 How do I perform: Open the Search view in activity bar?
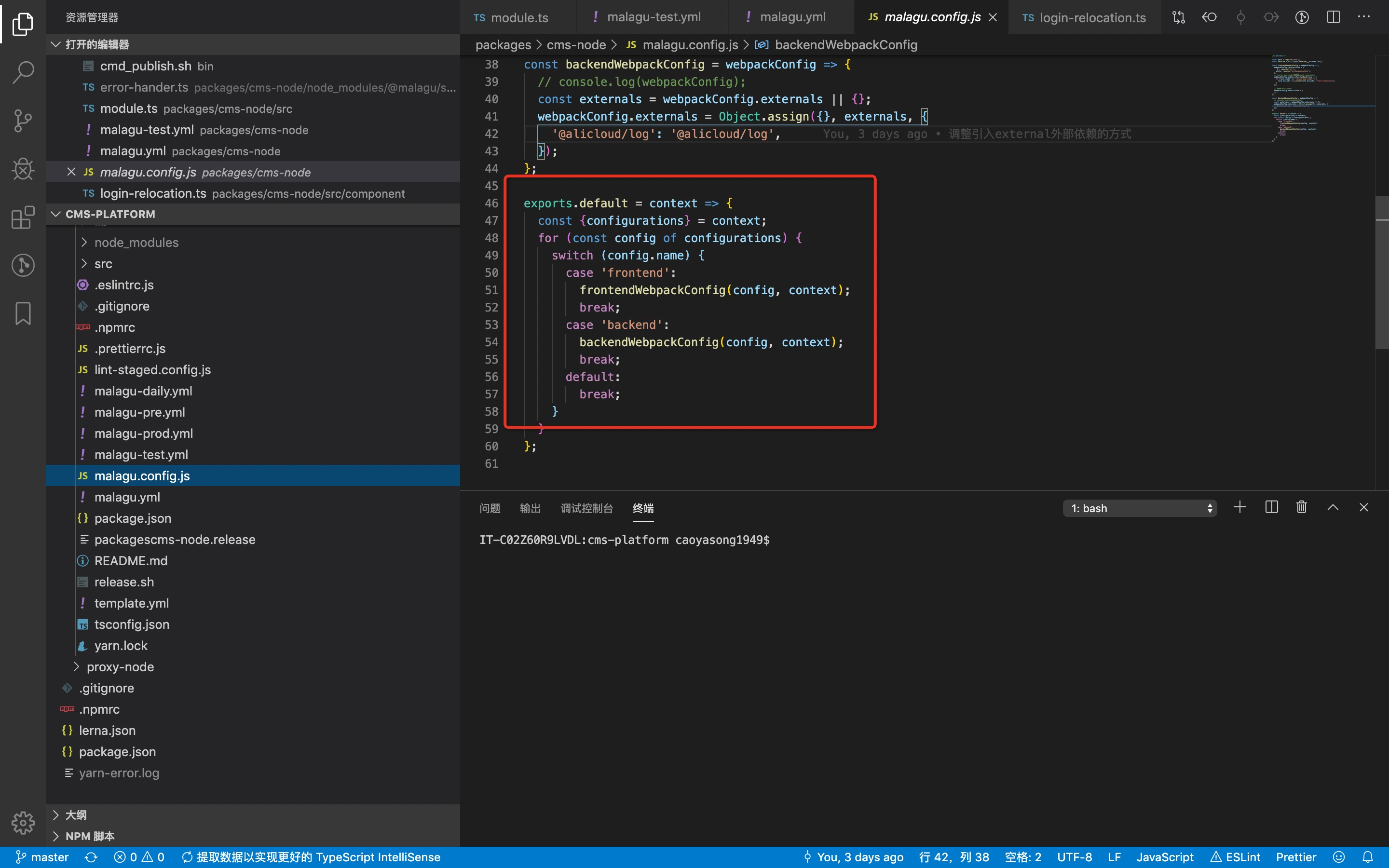point(23,72)
